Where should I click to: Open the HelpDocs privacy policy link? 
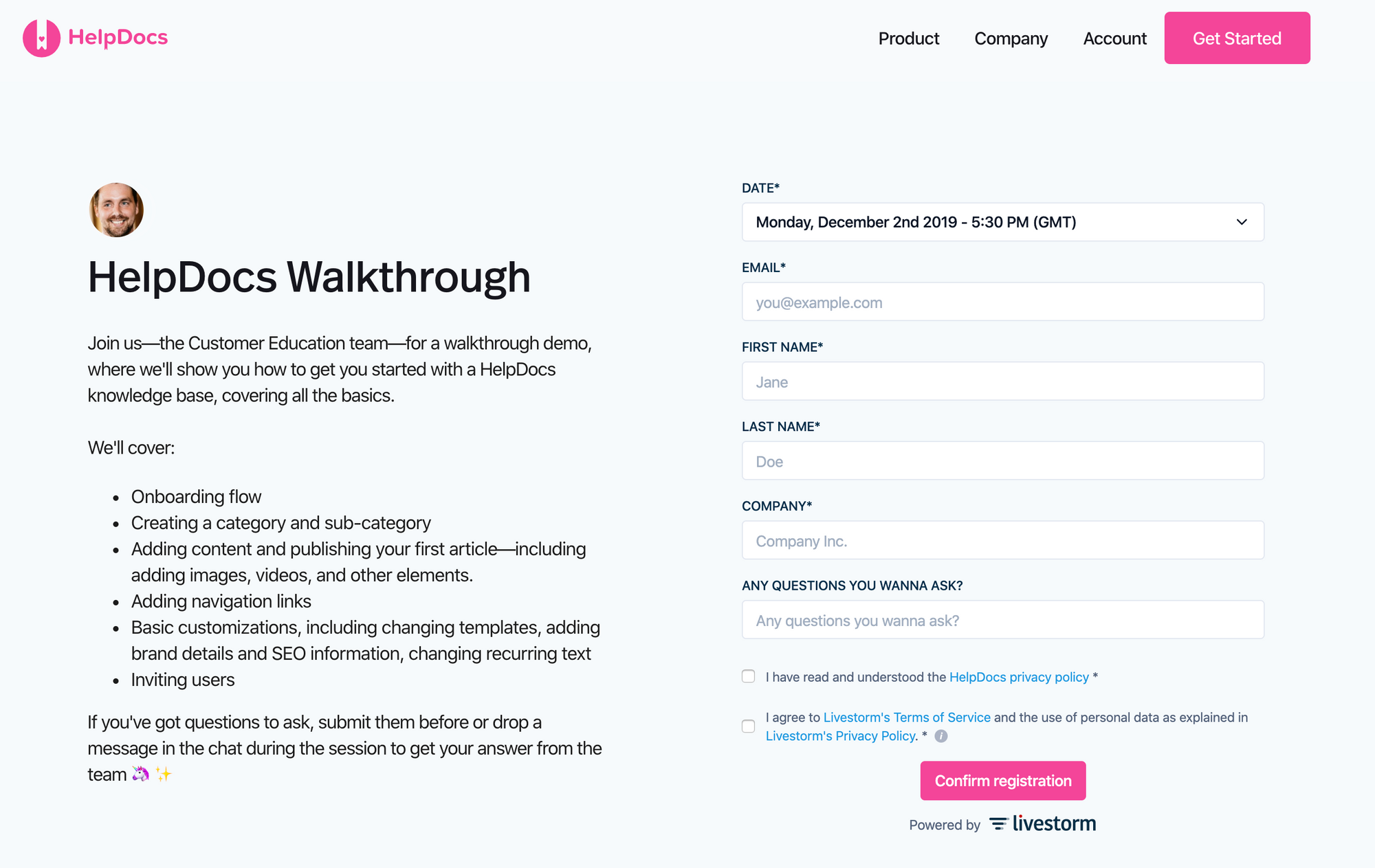[x=1019, y=677]
